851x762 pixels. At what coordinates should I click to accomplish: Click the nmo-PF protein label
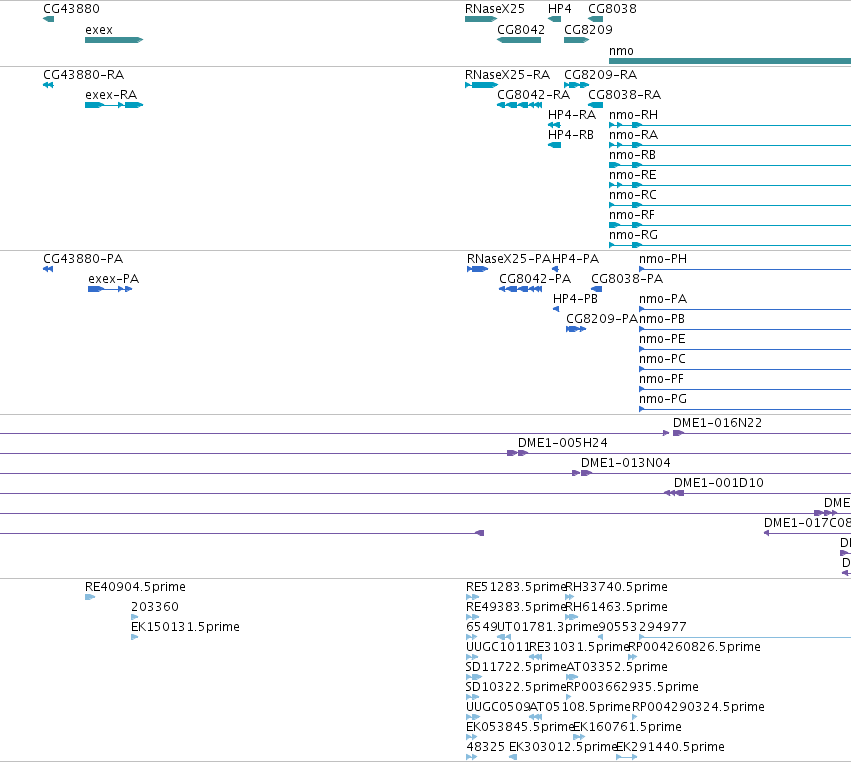point(661,379)
